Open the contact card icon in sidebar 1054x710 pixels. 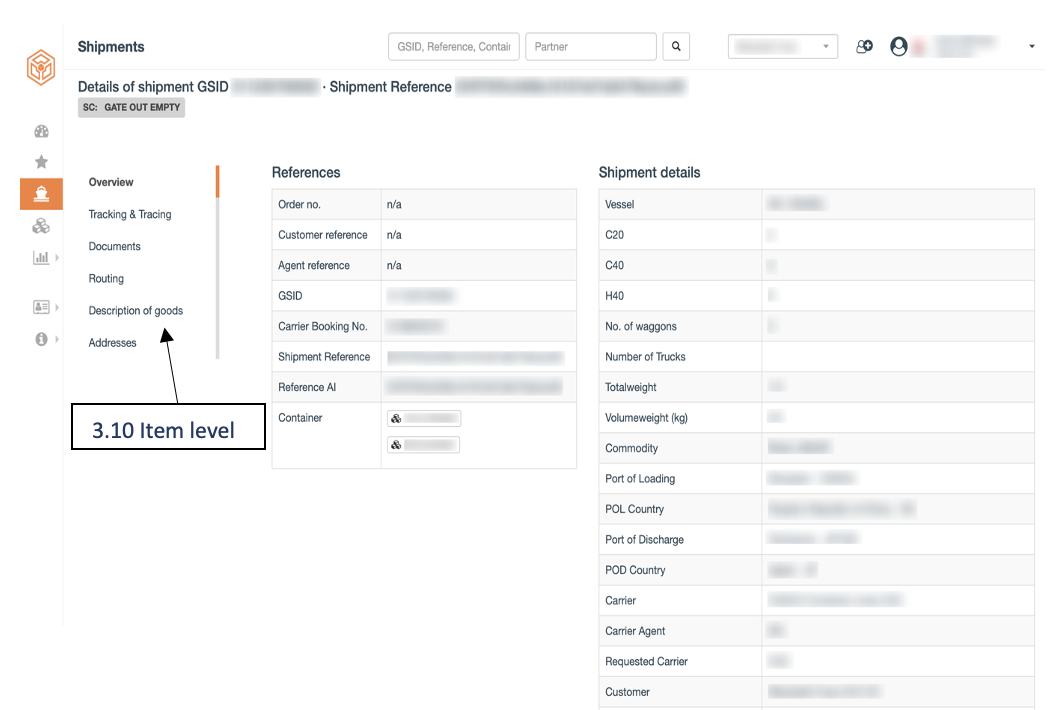tap(41, 307)
